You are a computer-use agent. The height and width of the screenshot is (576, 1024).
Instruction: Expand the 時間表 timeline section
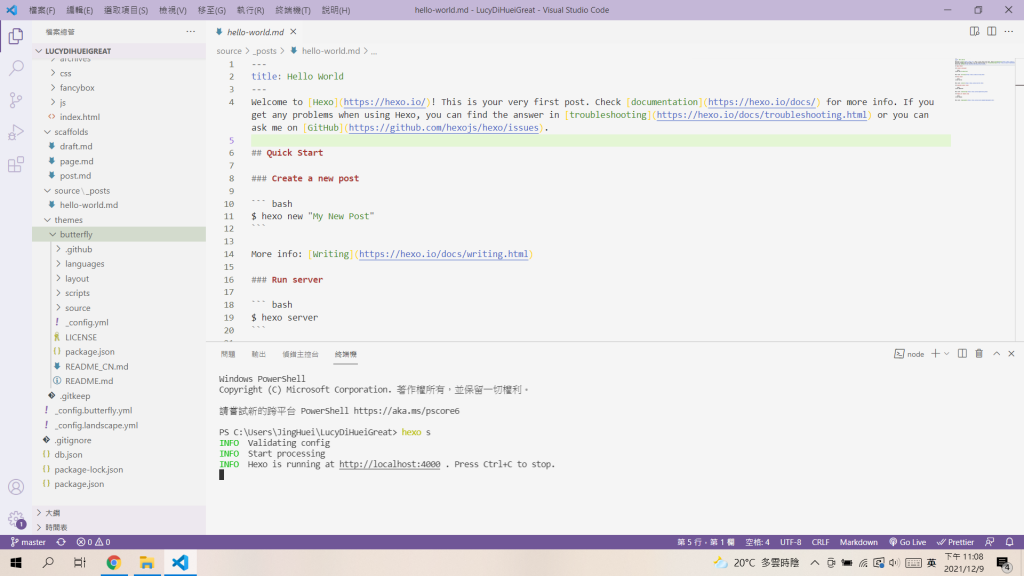(119, 527)
